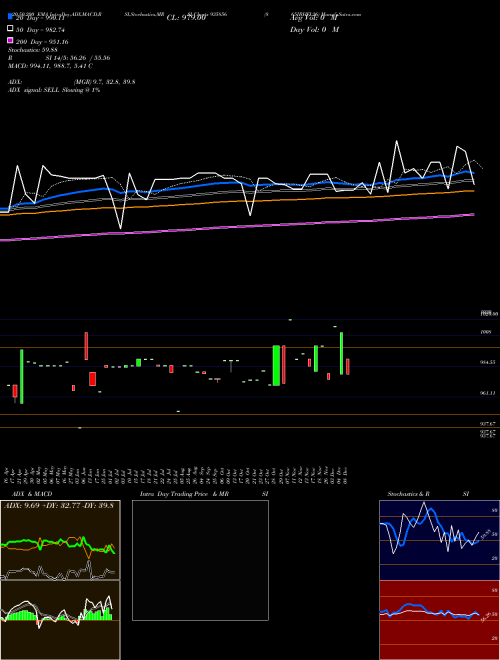The height and width of the screenshot is (660, 500).
Task: Select the 'MACD: 994.11, 988.7' line
Action: click(42, 66)
